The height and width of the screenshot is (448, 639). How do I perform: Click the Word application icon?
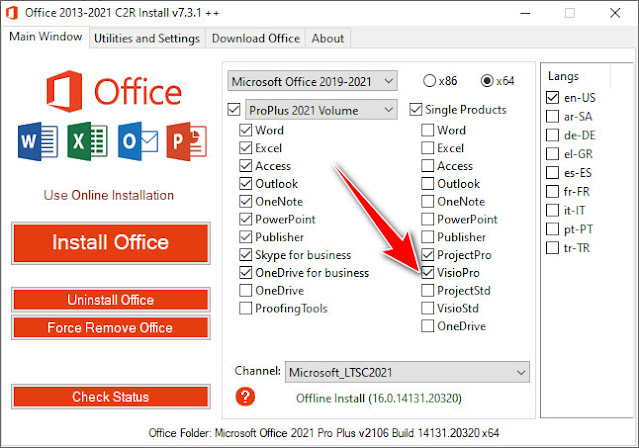(x=37, y=141)
